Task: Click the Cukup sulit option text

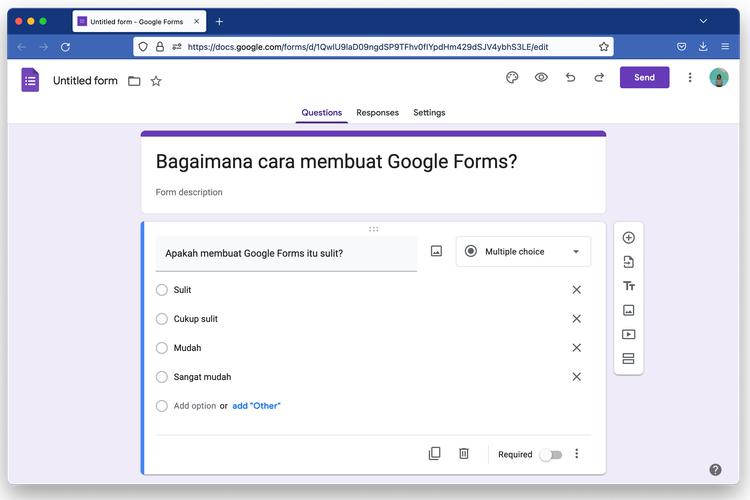Action: 196,319
